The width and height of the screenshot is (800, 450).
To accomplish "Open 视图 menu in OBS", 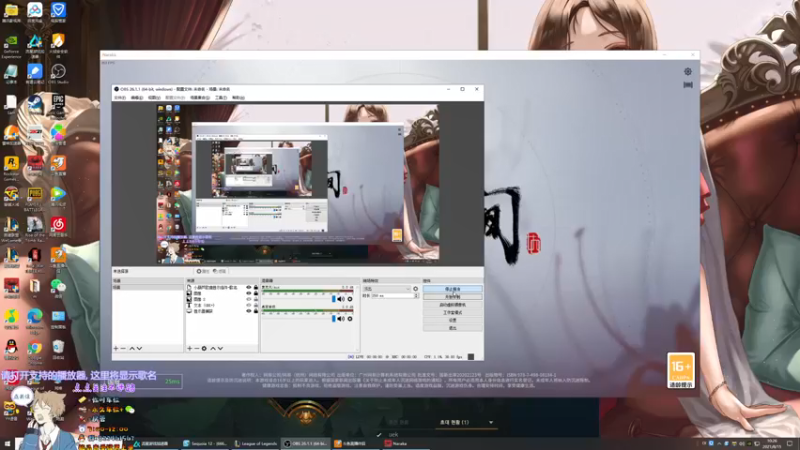I will click(x=154, y=97).
